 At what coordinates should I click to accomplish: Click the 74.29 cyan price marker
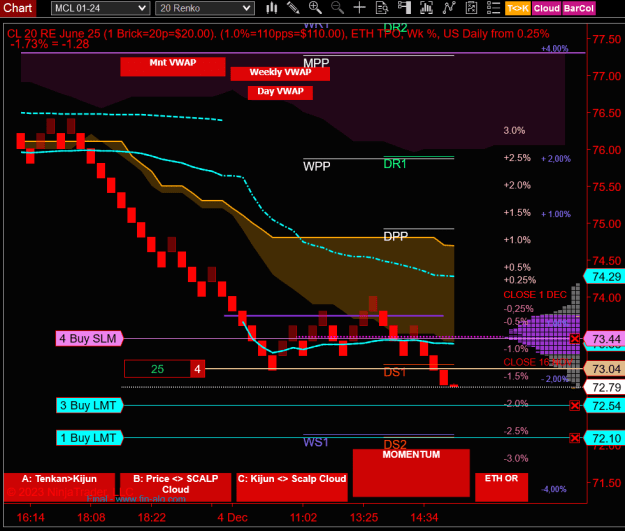pos(605,276)
